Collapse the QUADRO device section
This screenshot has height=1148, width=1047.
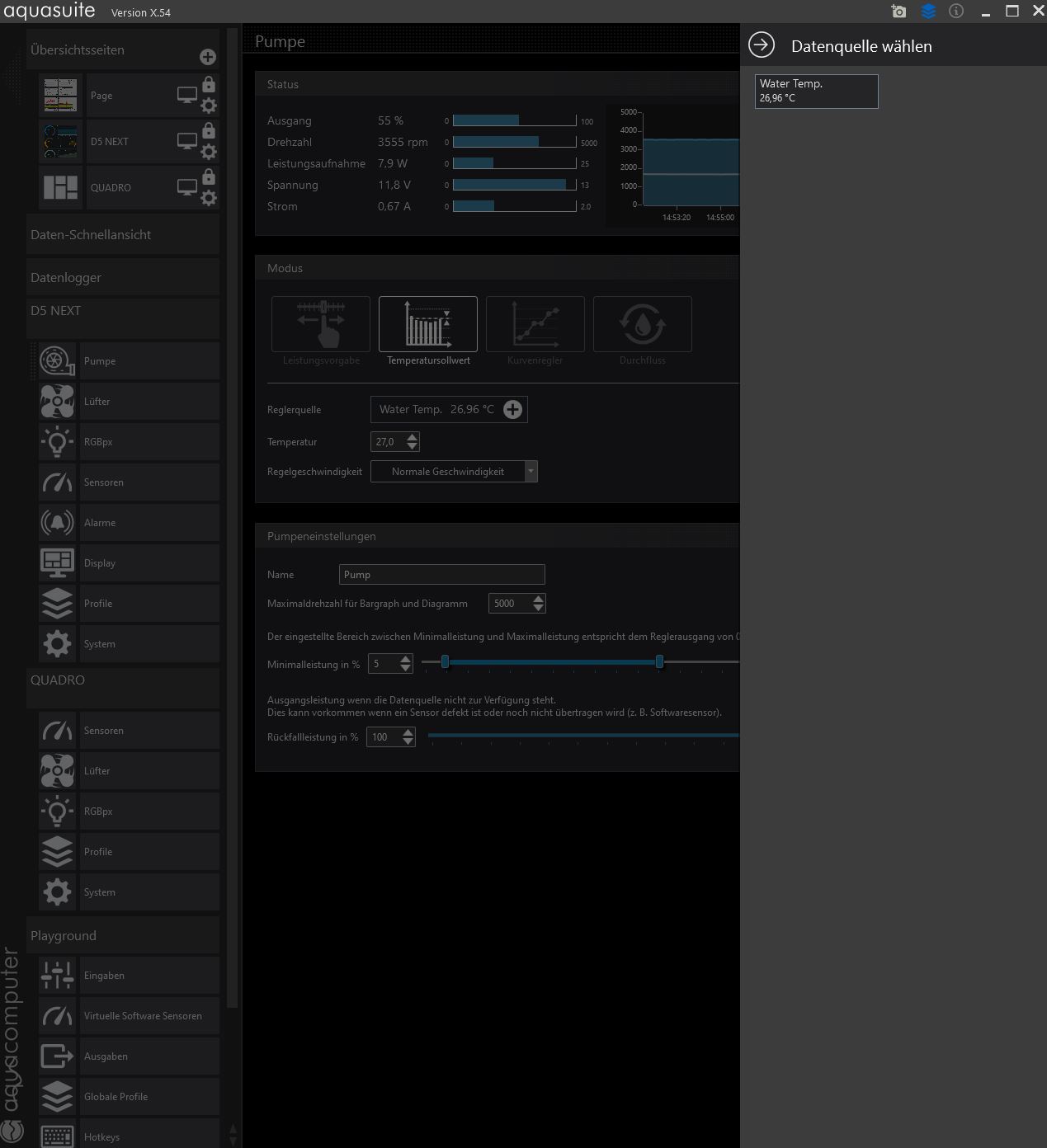(123, 687)
